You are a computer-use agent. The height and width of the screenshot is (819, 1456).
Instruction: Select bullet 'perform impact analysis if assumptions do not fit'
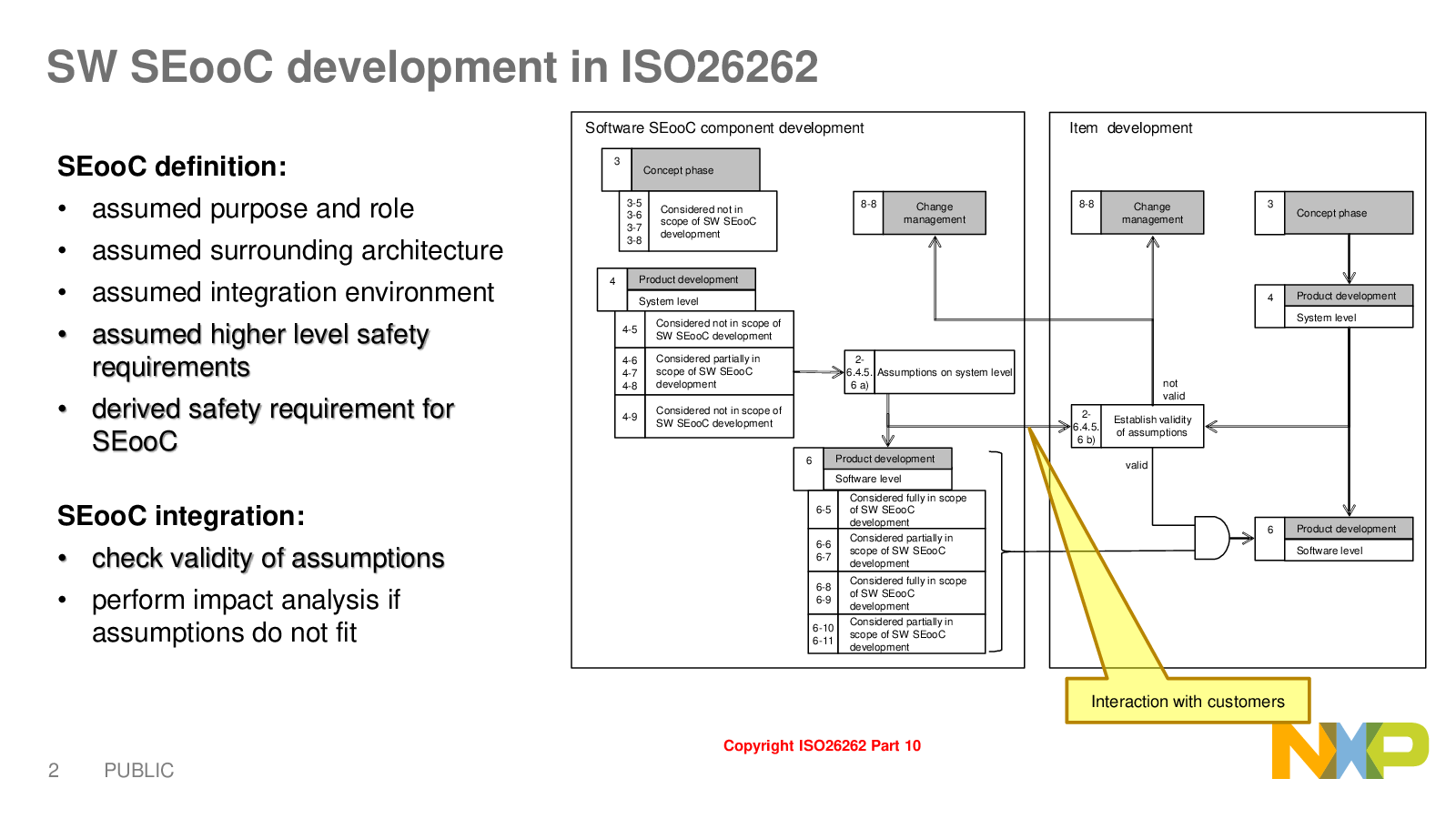pos(246,616)
